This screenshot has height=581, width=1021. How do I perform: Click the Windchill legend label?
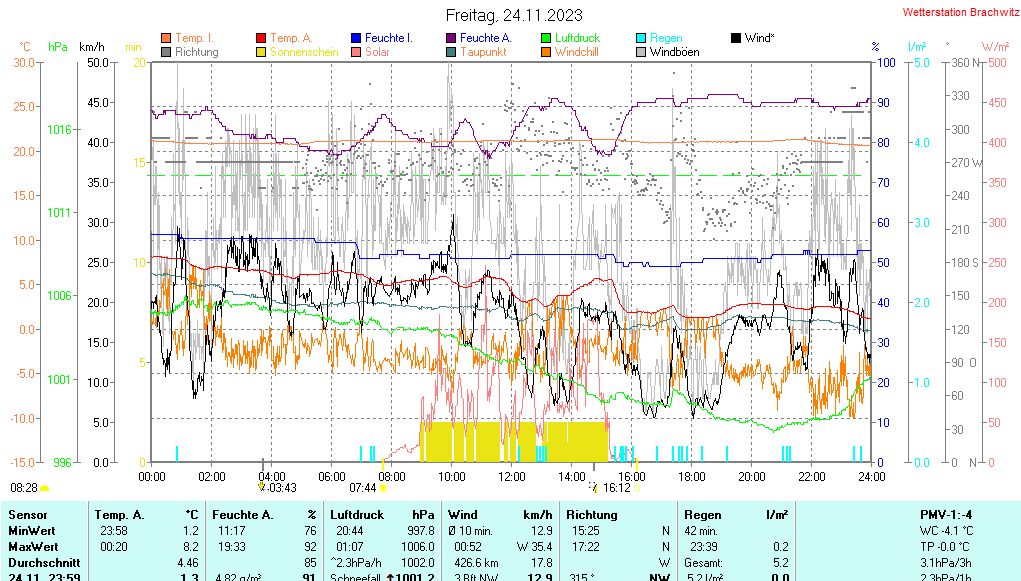(576, 52)
